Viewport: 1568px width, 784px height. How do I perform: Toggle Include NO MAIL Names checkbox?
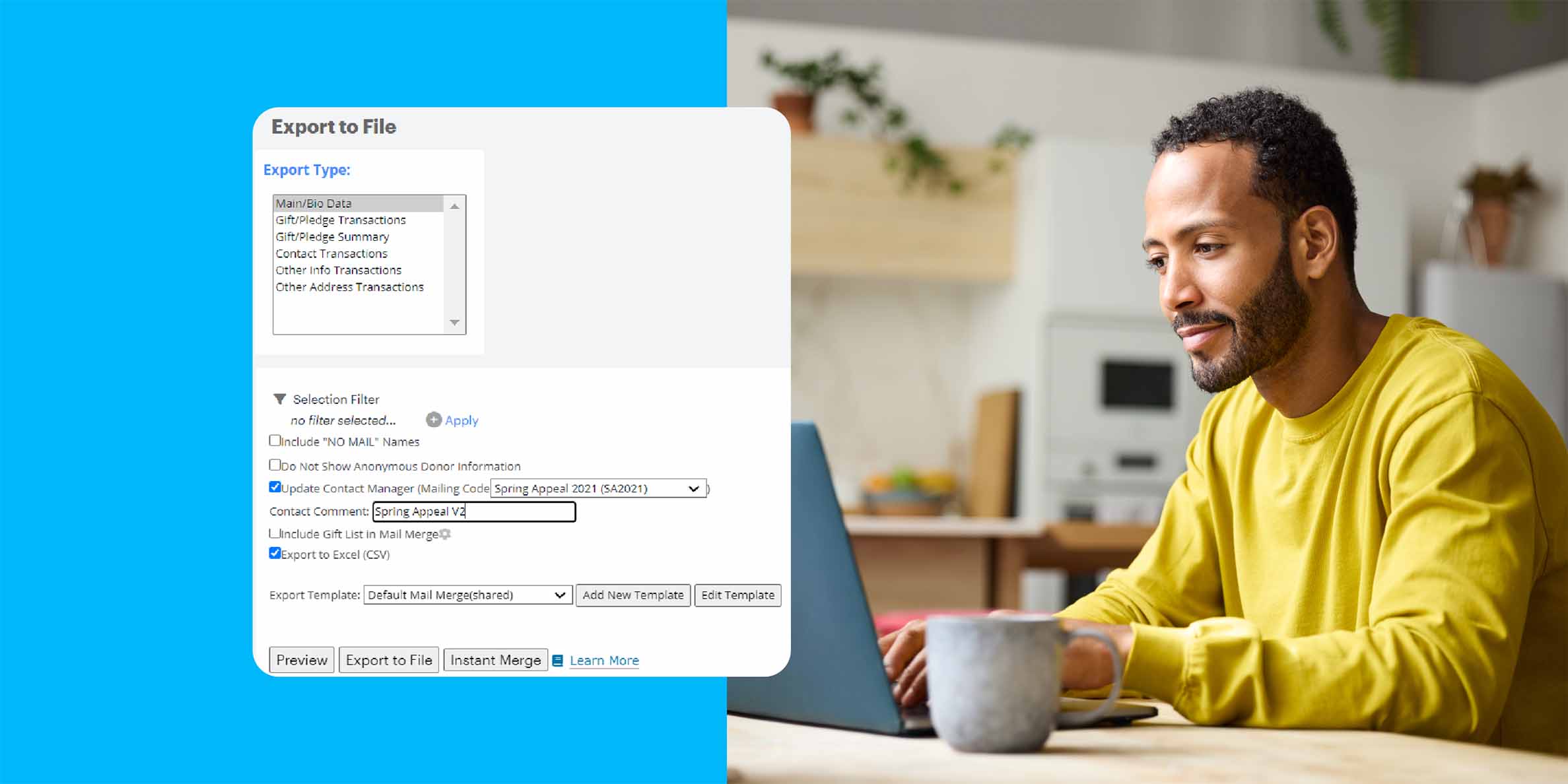click(x=275, y=441)
